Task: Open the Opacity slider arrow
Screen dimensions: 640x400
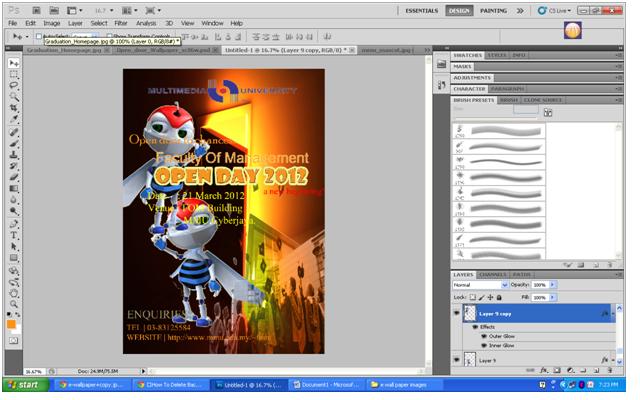Action: [553, 285]
